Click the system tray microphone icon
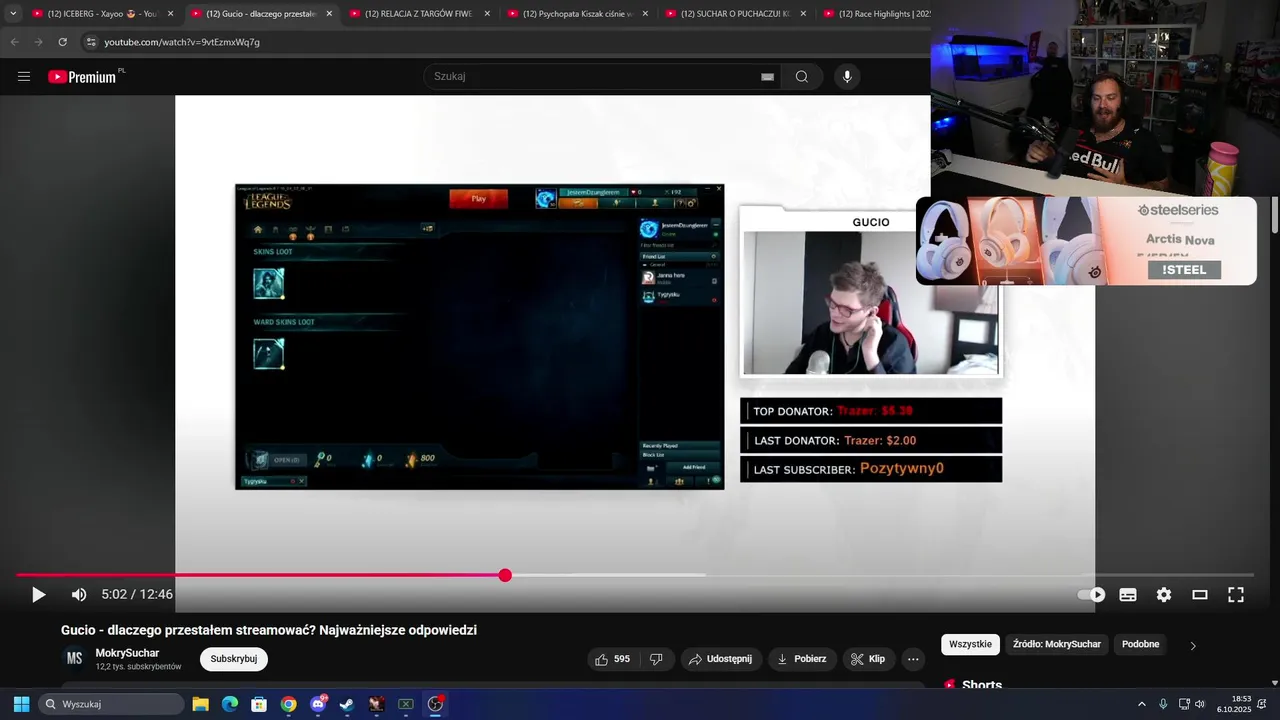 (1162, 704)
